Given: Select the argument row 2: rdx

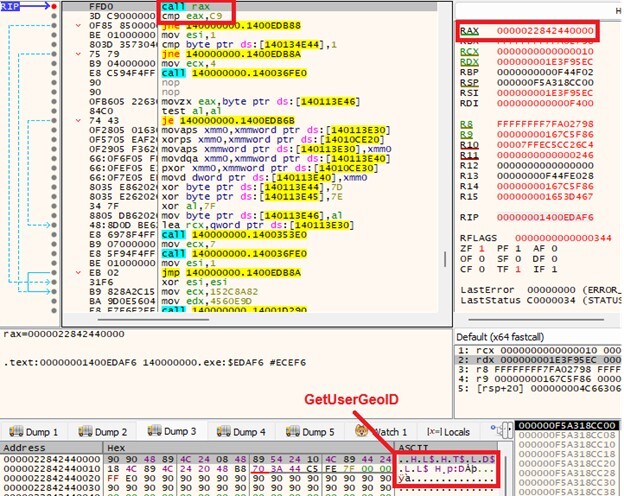Looking at the screenshot, I should click(x=538, y=360).
